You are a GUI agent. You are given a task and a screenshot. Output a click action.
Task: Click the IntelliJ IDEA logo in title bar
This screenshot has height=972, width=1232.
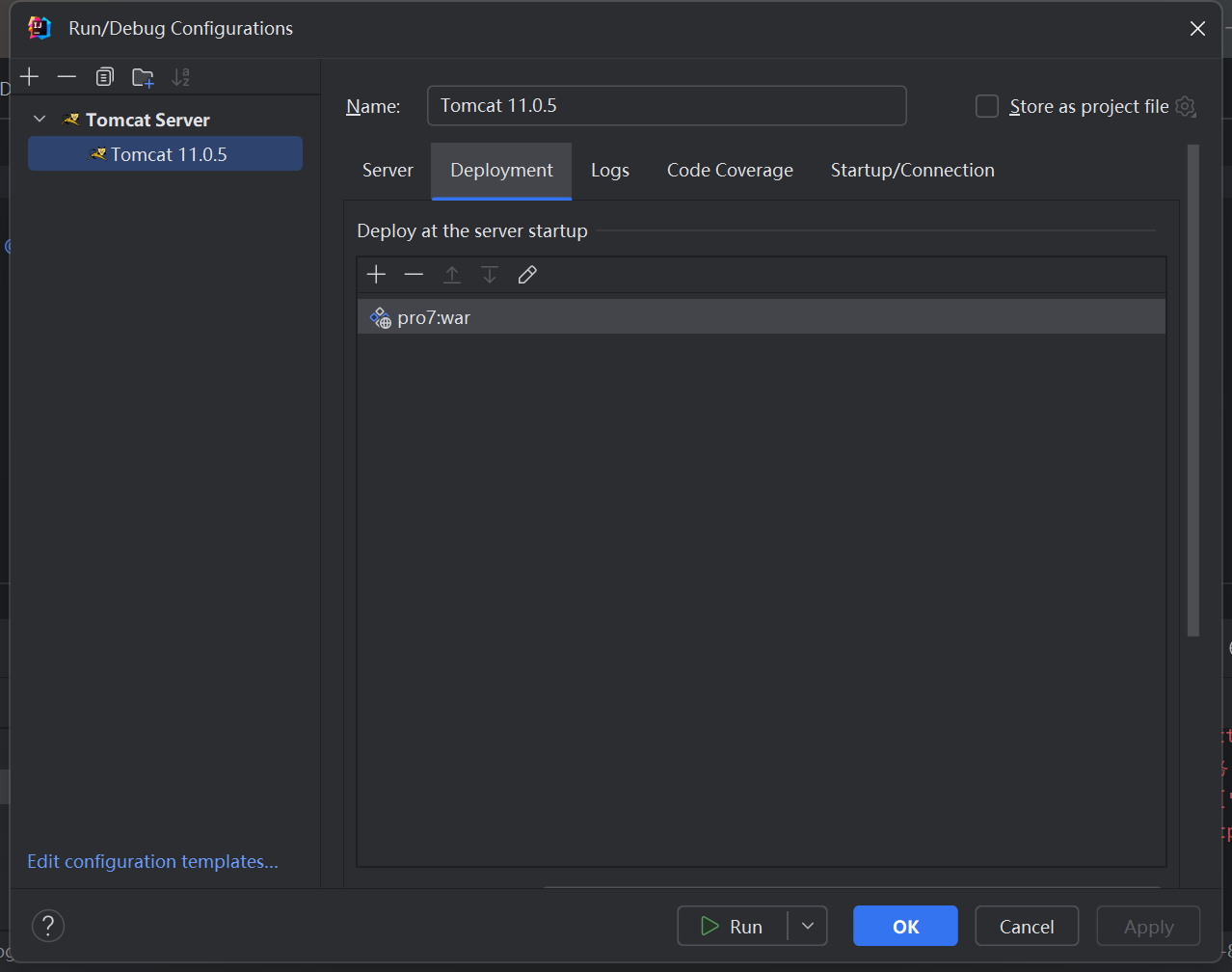(x=40, y=28)
